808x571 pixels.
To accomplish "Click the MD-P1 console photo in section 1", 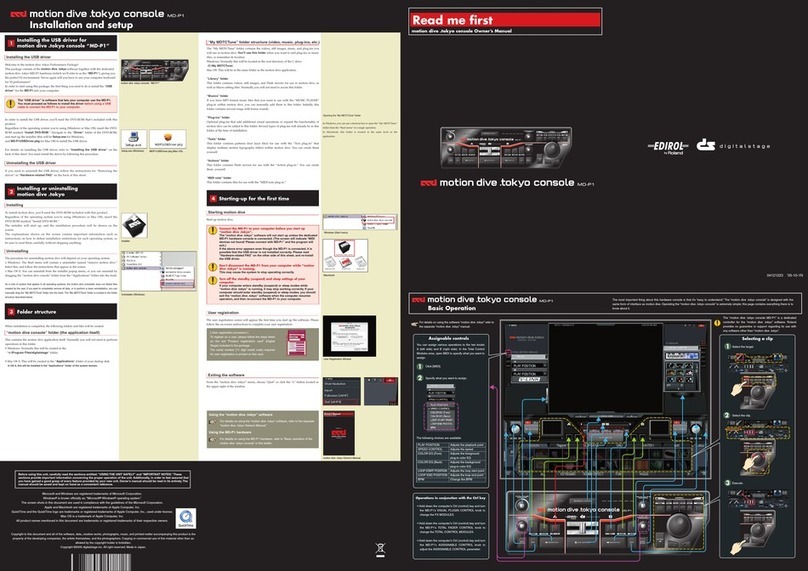I will point(155,70).
